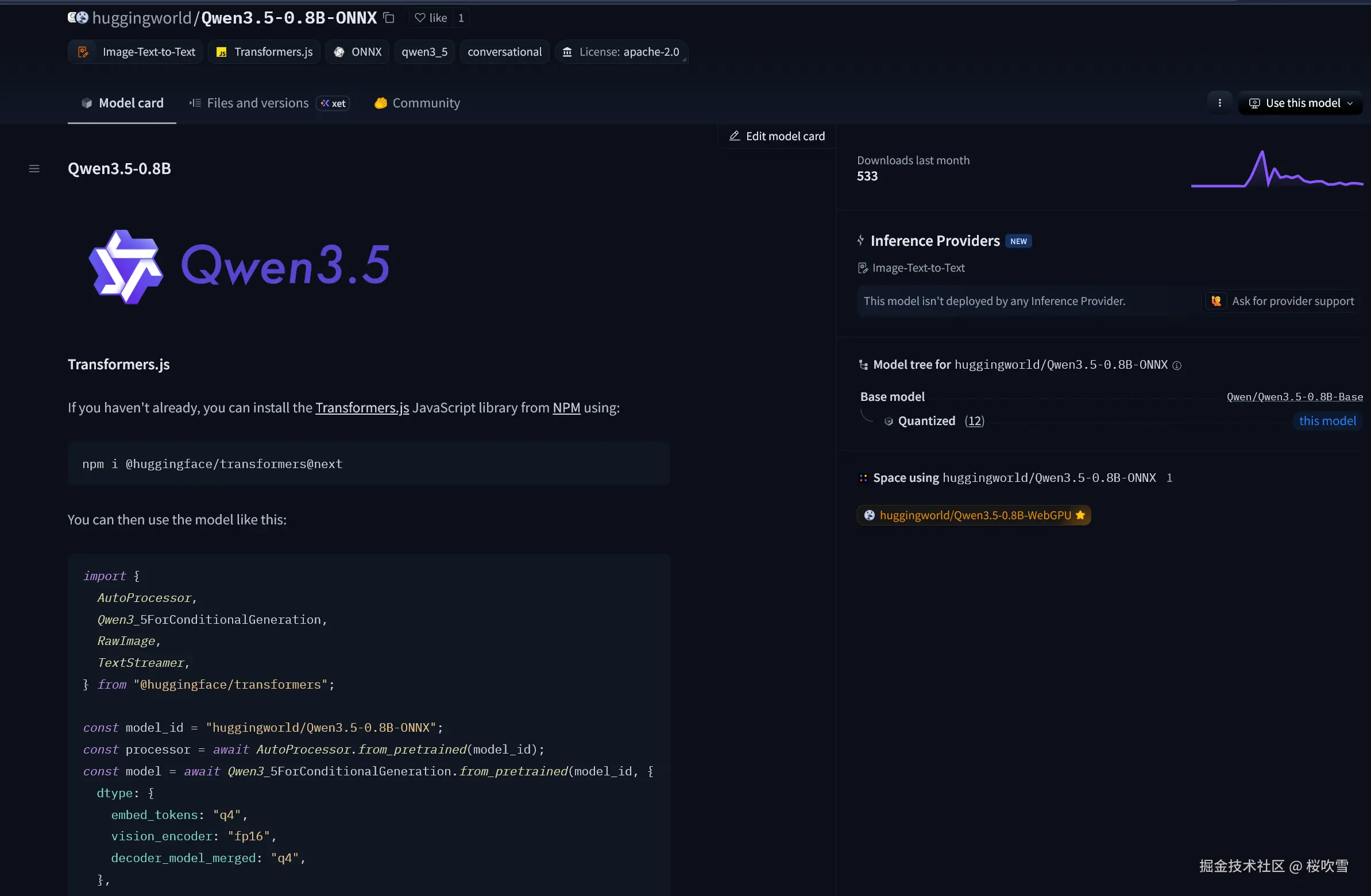Open the Qwen/Qwen3.5-0.8B-Base base model link
The width and height of the screenshot is (1371, 896).
[1295, 397]
